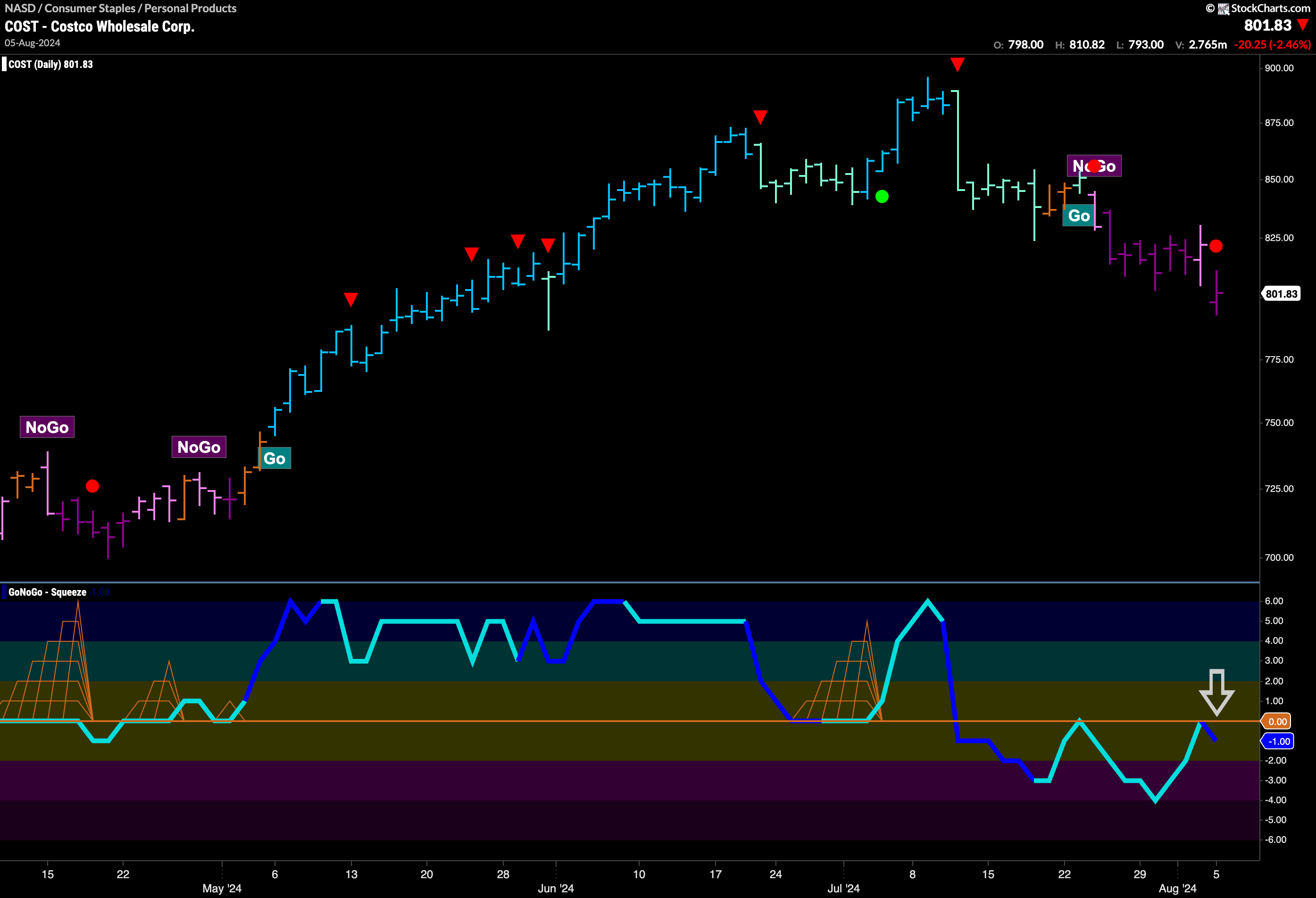This screenshot has width=1316, height=898.
Task: Click the red triangle near May 24
Action: [x=471, y=254]
